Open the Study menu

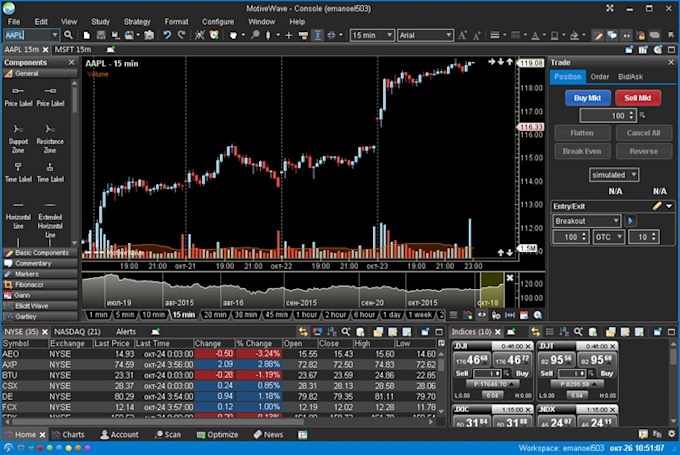pyautogui.click(x=100, y=21)
